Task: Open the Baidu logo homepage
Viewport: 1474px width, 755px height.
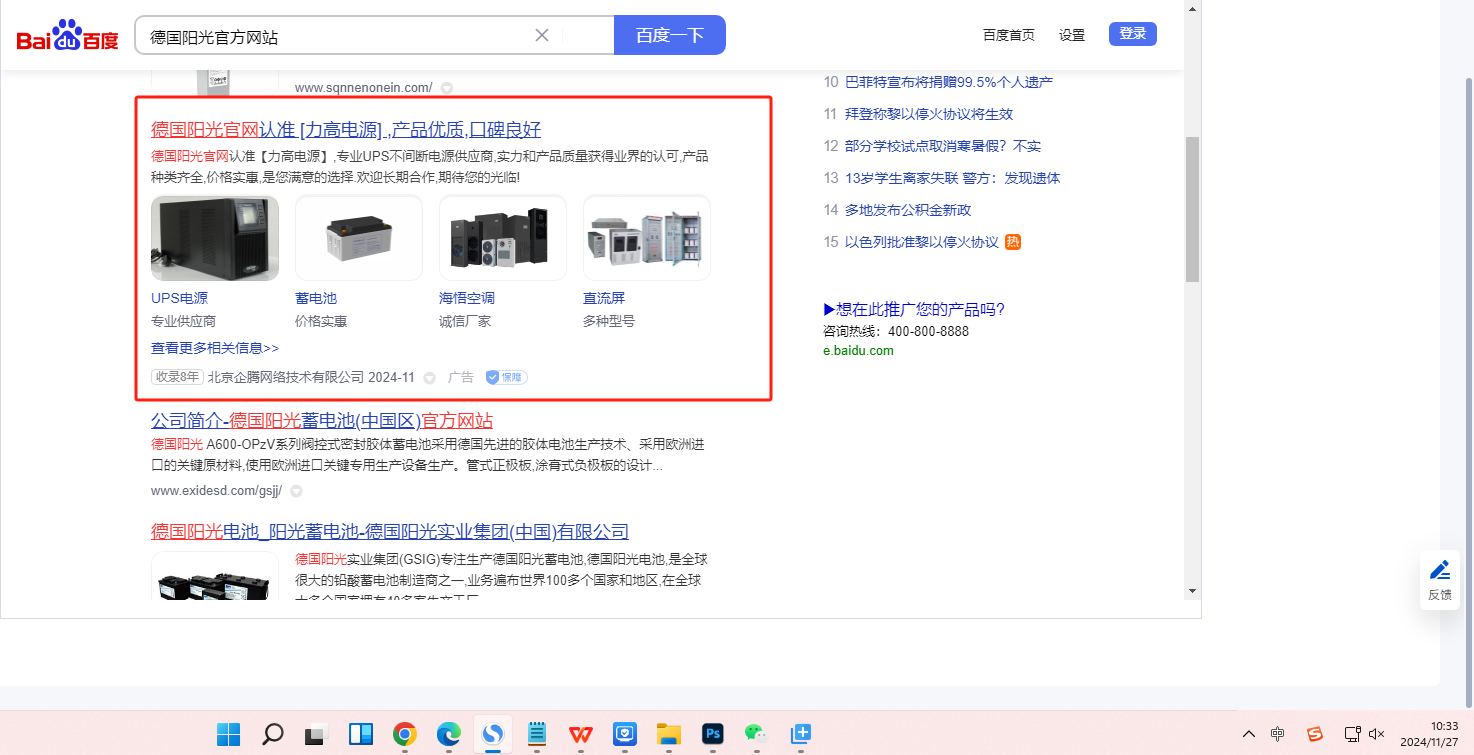Action: coord(67,35)
